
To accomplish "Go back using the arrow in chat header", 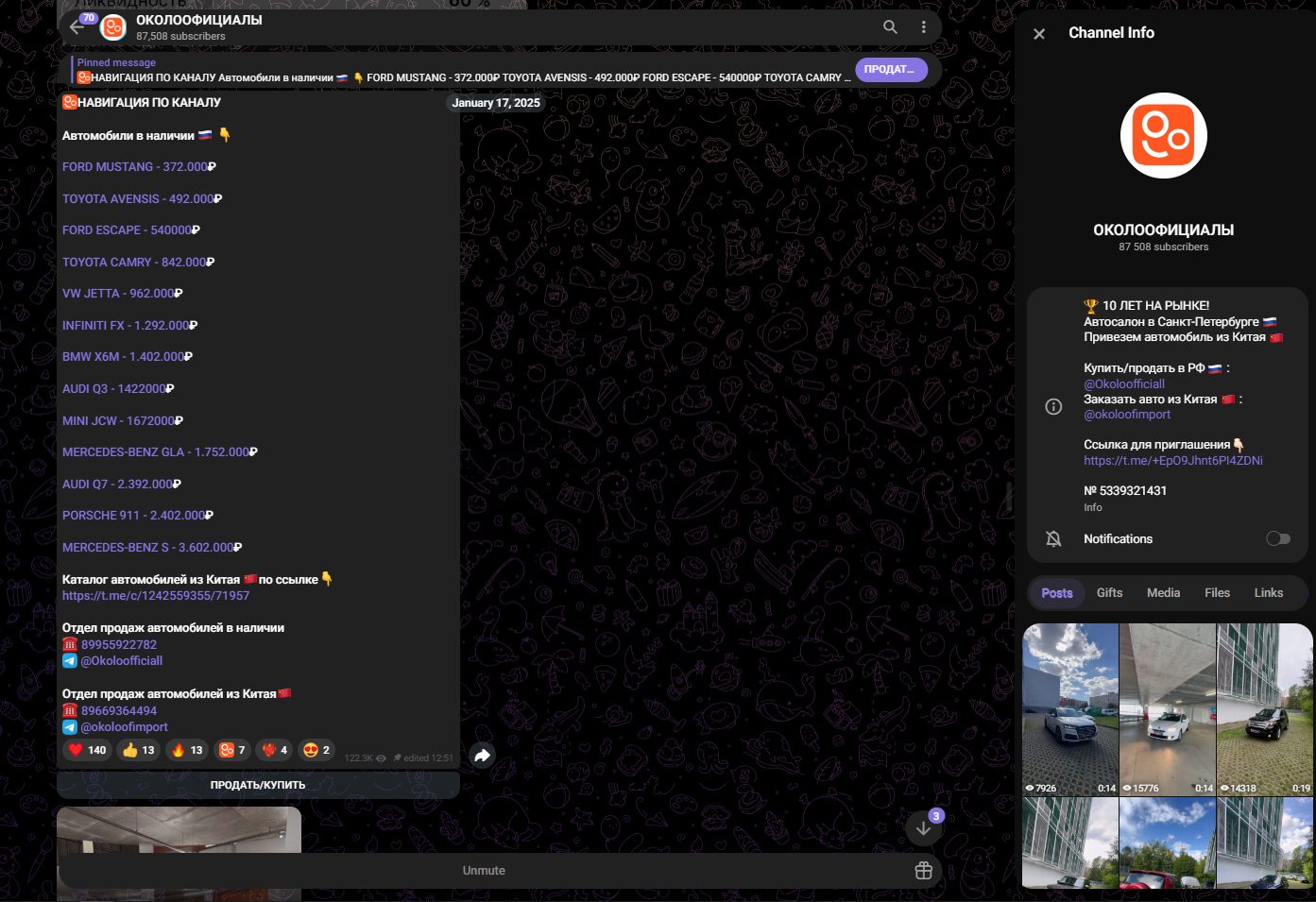I will pos(77,27).
